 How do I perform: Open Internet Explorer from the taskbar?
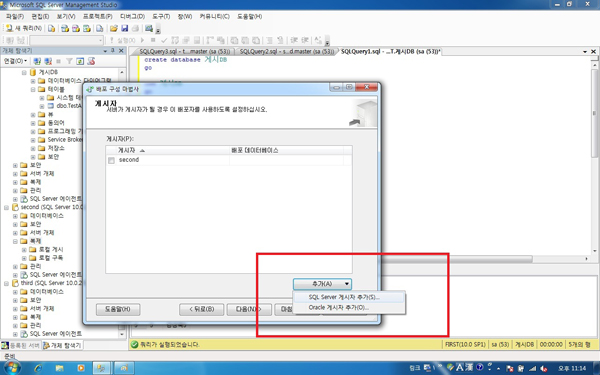click(x=38, y=368)
